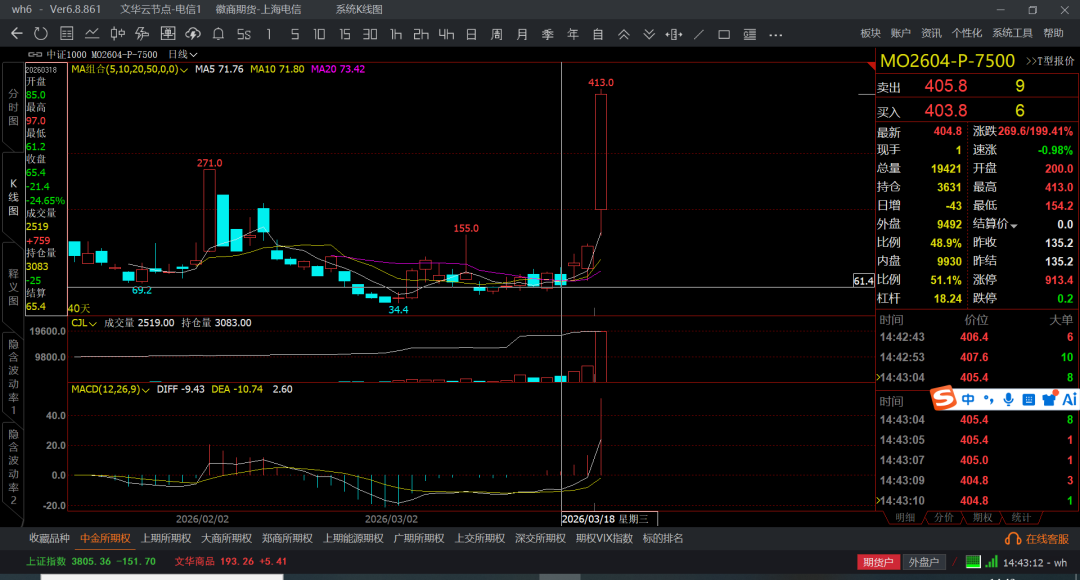1080x580 pixels.
Task: Open the 系统工具 menu
Action: coord(1013,34)
